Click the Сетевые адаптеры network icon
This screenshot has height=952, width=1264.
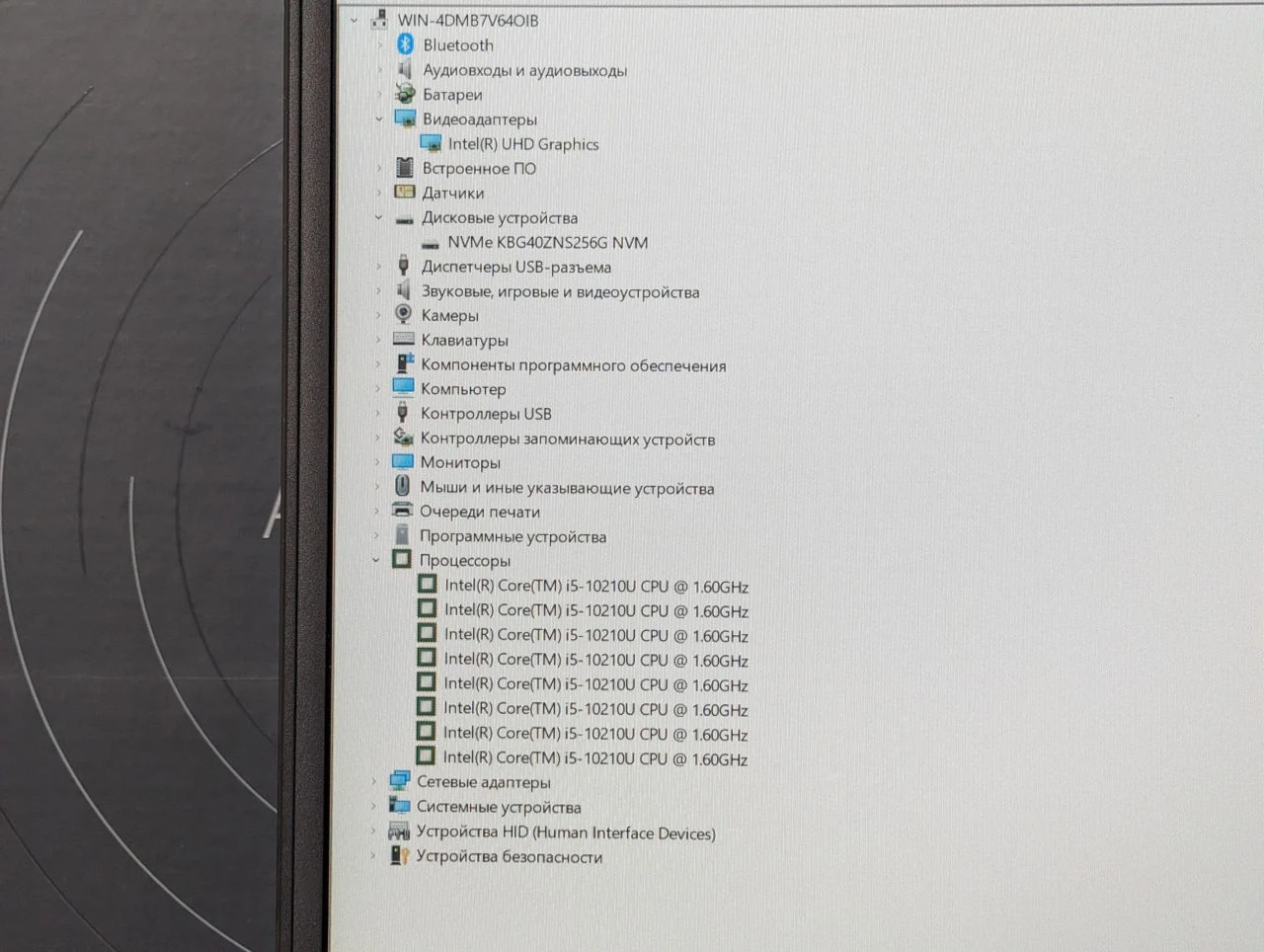(x=399, y=781)
